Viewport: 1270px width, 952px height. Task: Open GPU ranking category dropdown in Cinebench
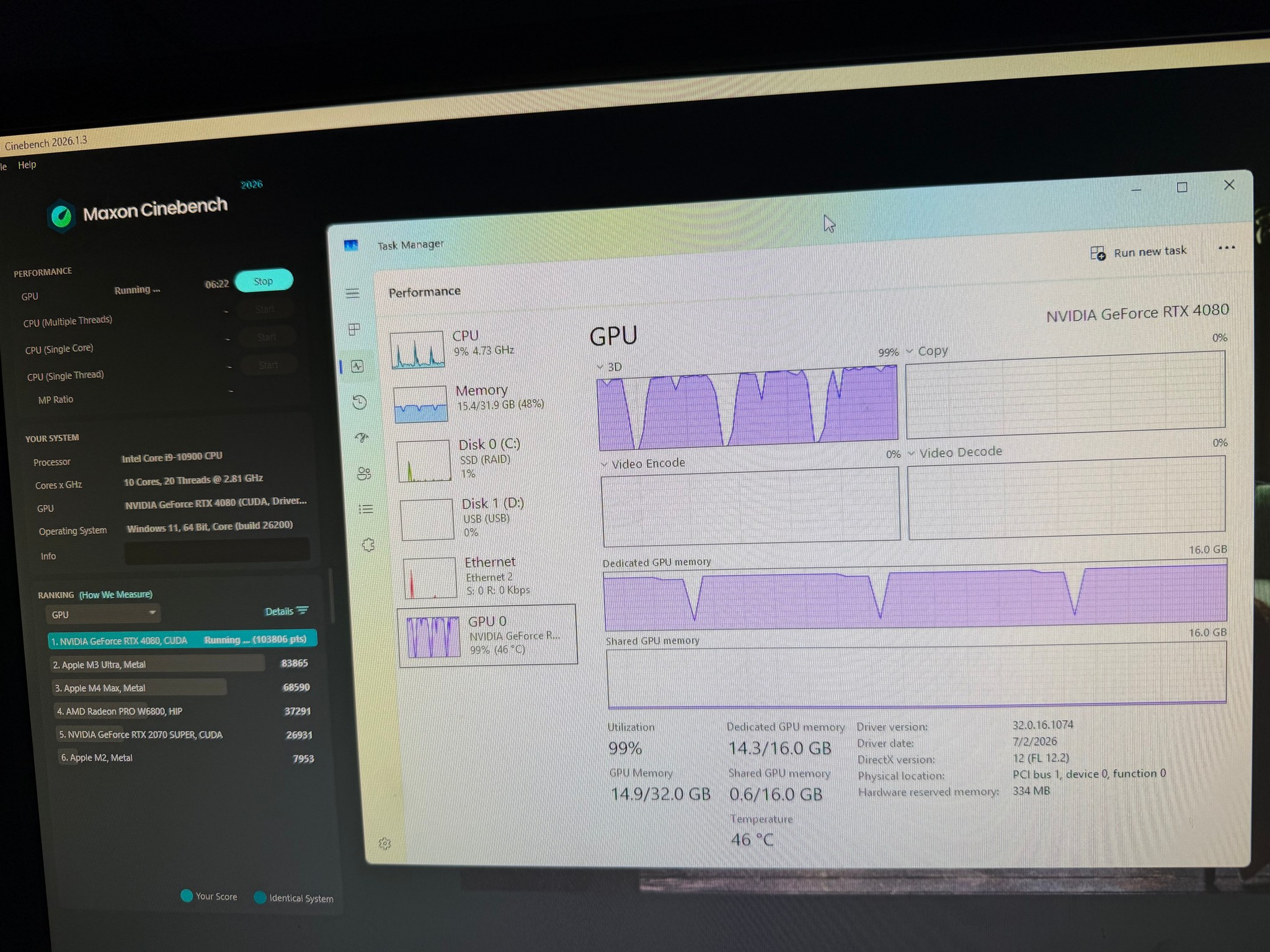click(x=103, y=614)
